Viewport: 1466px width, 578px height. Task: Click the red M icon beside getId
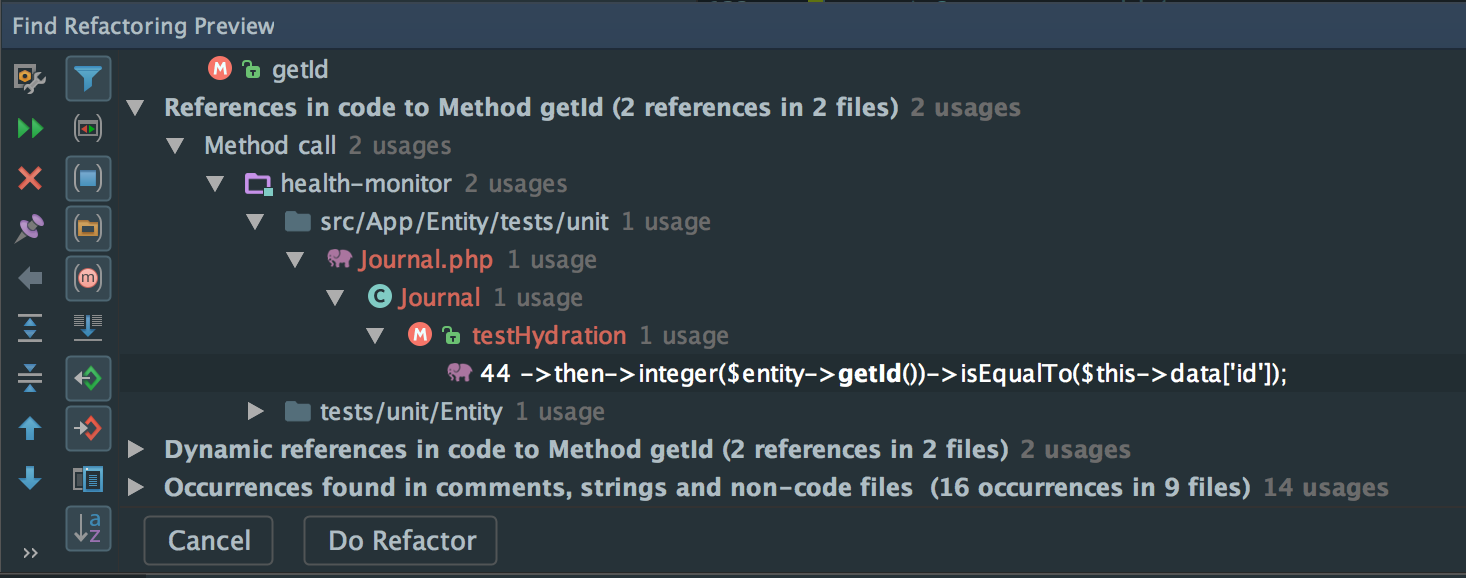click(220, 68)
